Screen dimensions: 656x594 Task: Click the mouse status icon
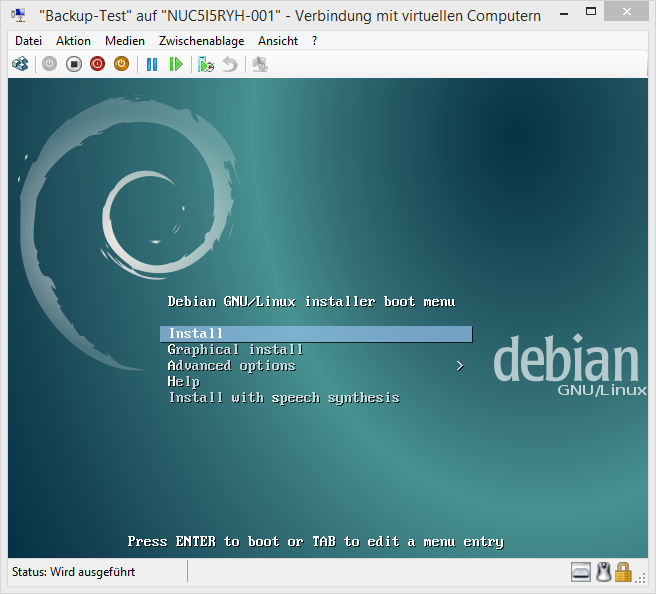pyautogui.click(x=603, y=572)
